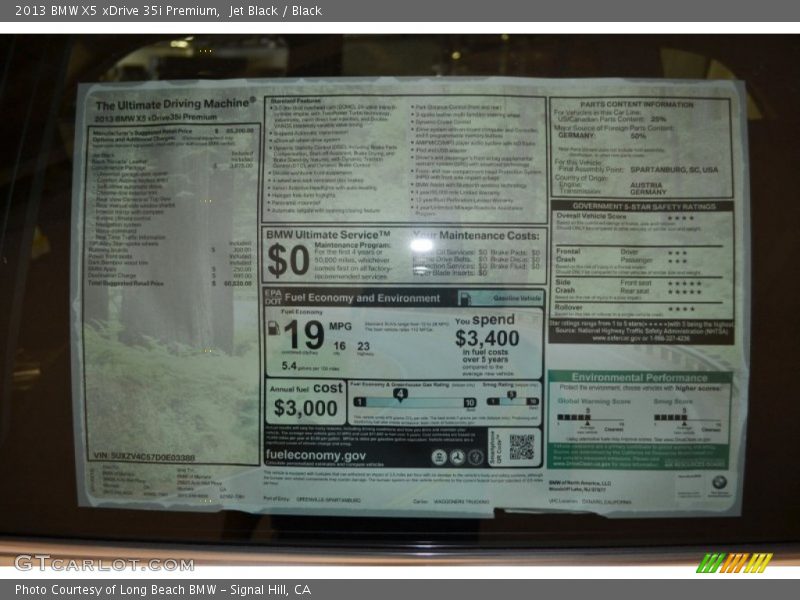Click 'Your Maintenance Costs:' heading

(476, 235)
